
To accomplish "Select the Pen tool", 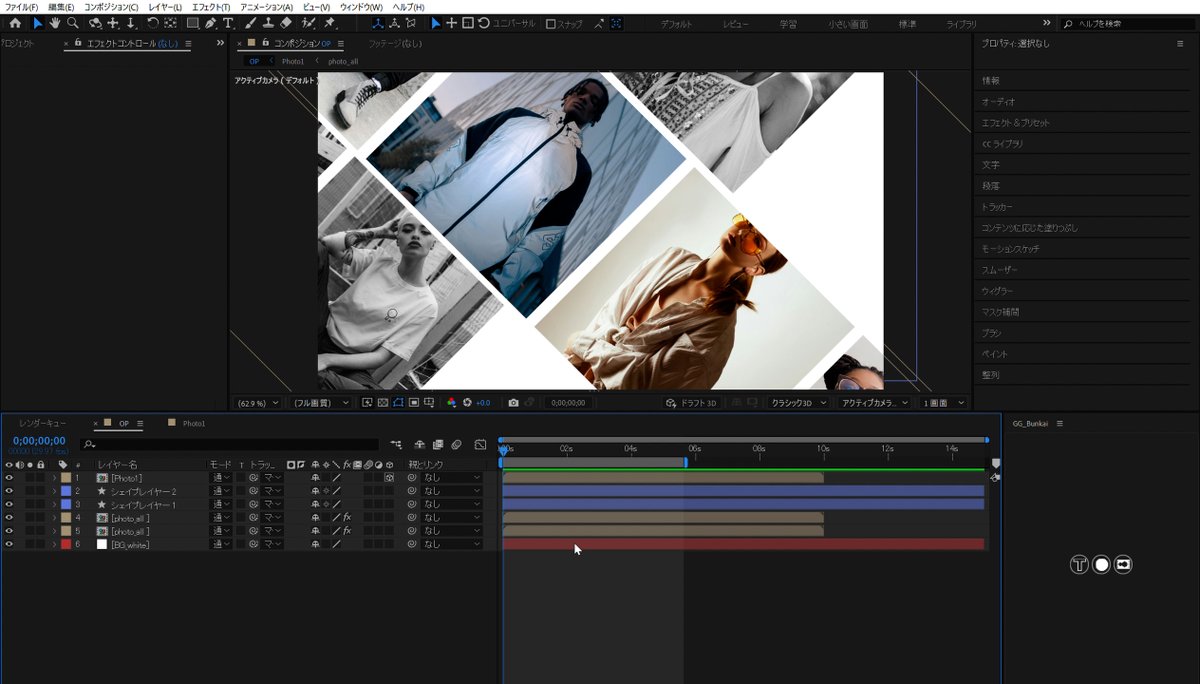I will click(210, 23).
